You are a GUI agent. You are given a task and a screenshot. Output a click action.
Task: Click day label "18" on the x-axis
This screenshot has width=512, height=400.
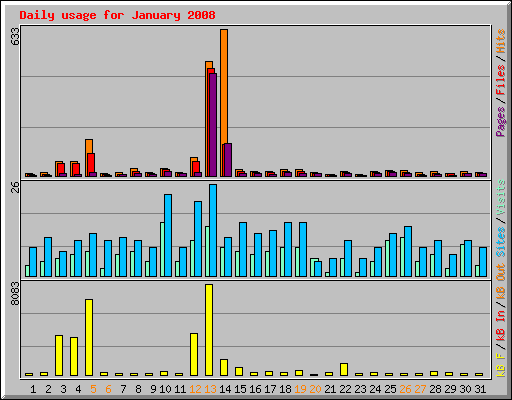[285, 389]
